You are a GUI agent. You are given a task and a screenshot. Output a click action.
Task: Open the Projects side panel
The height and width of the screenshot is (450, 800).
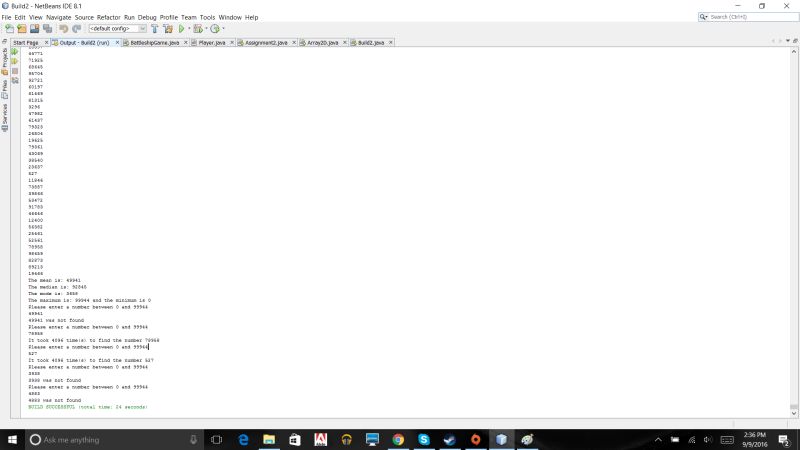click(x=5, y=61)
